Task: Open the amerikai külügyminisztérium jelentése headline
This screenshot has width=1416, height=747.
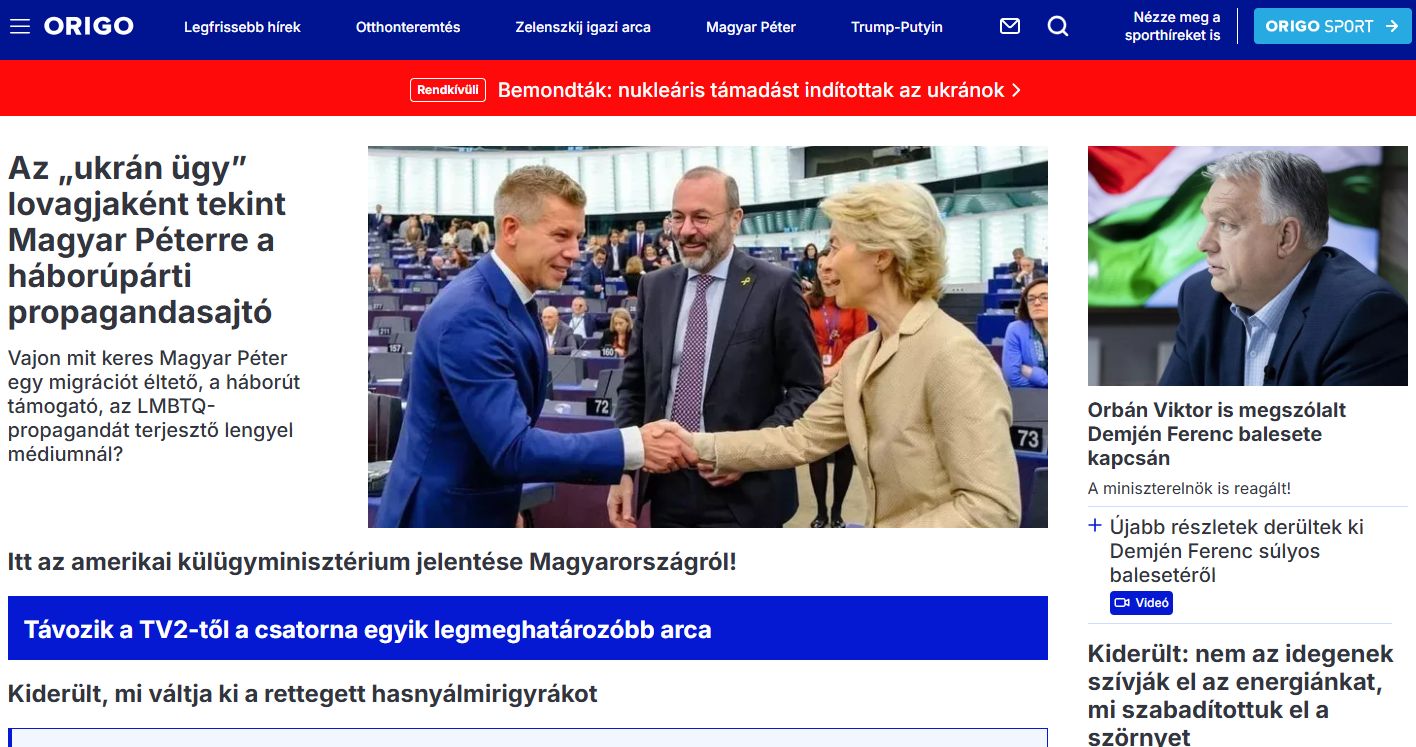Action: click(372, 561)
